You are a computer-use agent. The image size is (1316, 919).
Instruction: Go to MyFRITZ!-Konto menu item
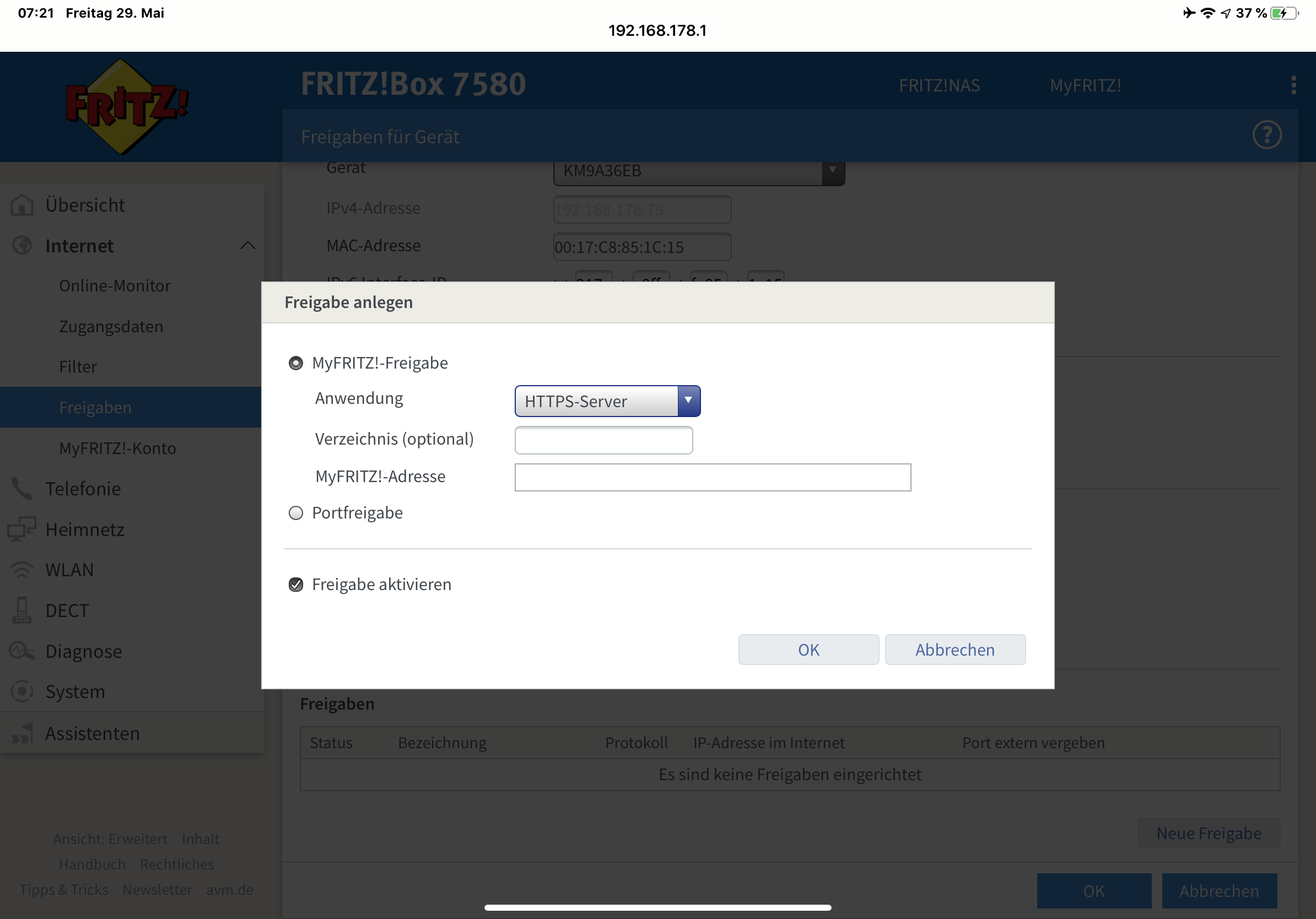(x=117, y=448)
